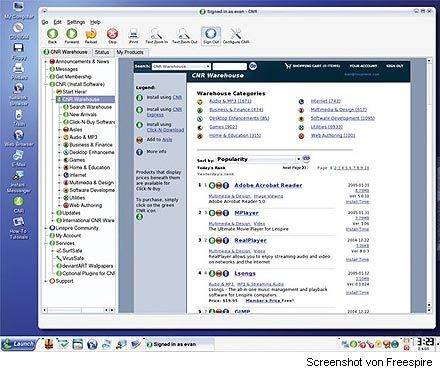Click the Launch button in taskbar
440x370 pixels.
coord(19,344)
